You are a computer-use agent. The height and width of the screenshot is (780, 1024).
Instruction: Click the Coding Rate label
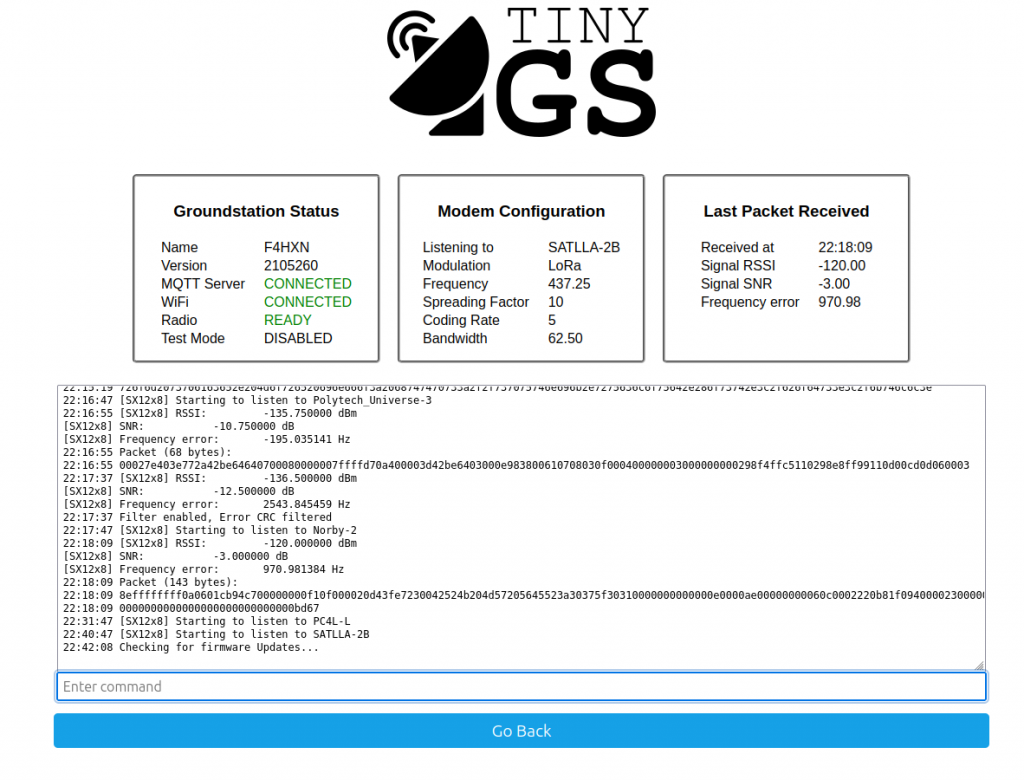pos(461,321)
